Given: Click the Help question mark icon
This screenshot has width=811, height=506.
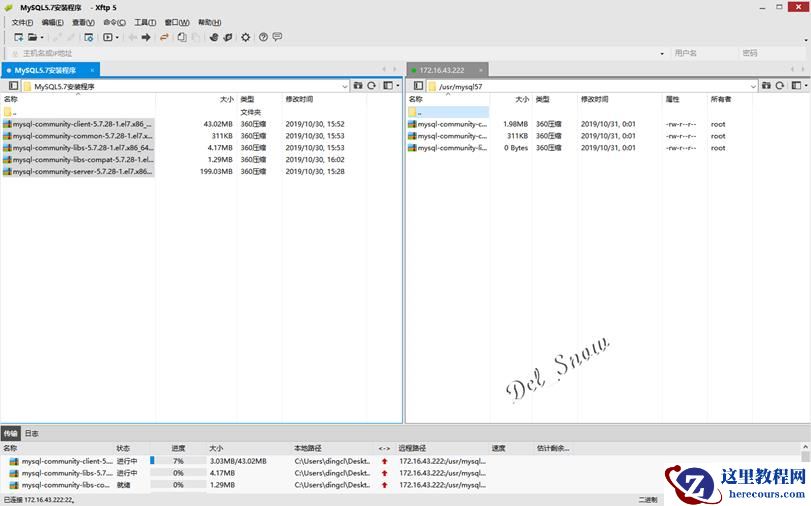Looking at the screenshot, I should [x=263, y=37].
